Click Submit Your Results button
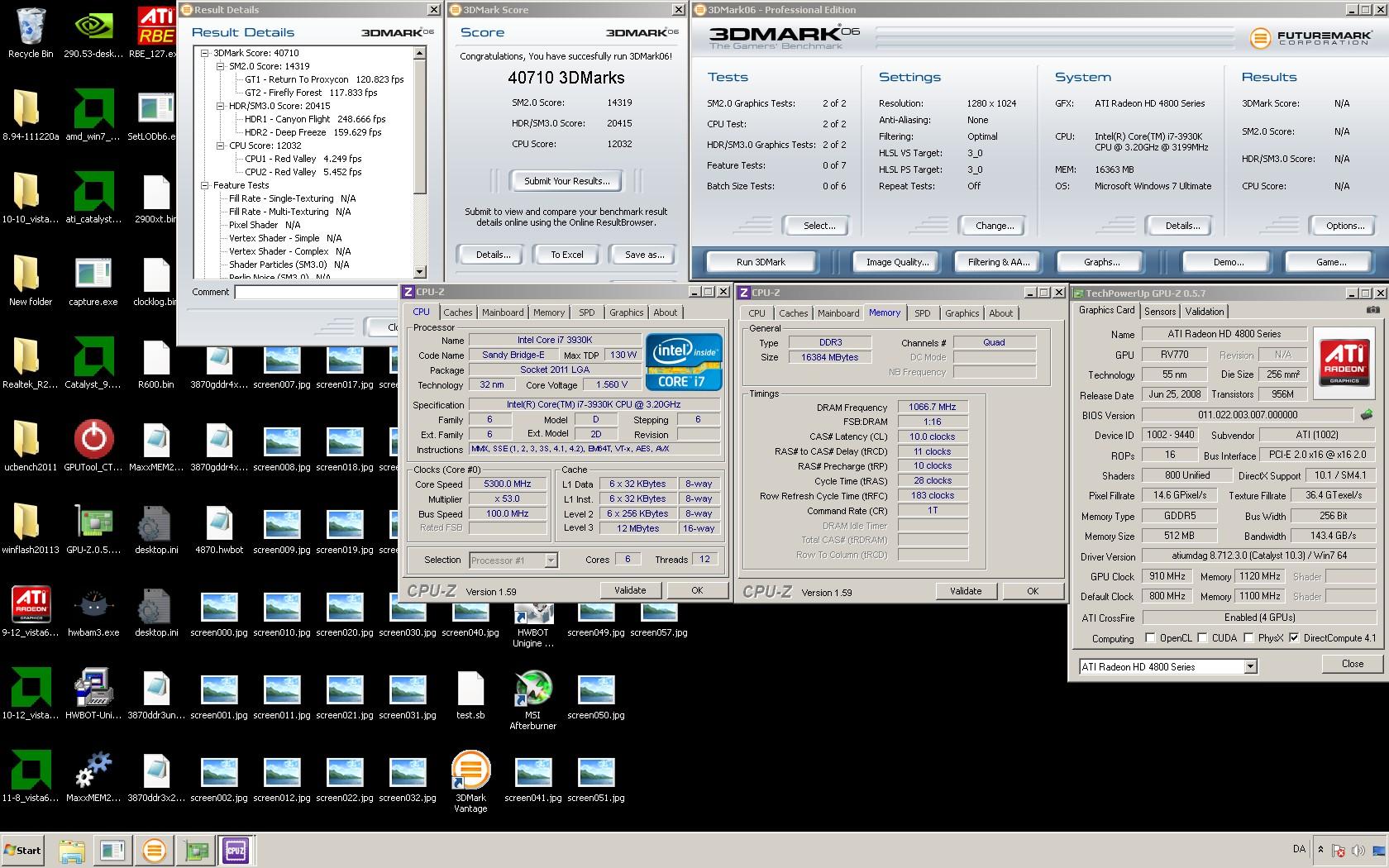Image resolution: width=1389 pixels, height=868 pixels. [567, 181]
